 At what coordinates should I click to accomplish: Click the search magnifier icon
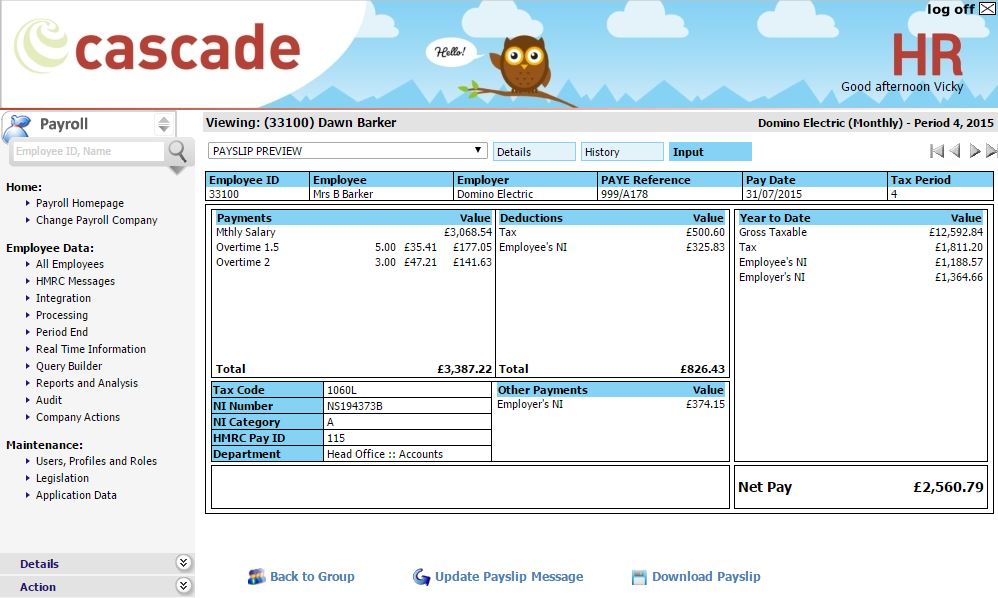tap(177, 151)
